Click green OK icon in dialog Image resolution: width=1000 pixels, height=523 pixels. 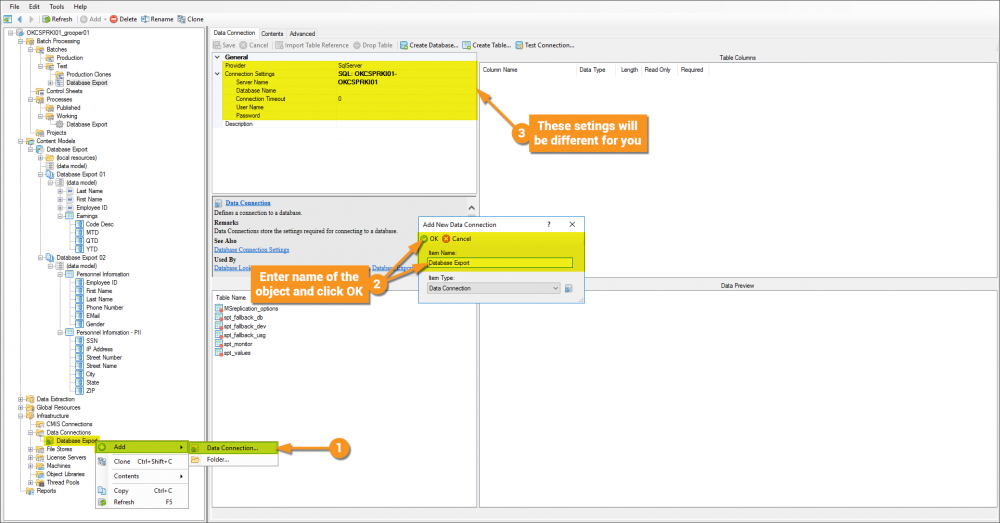[x=424, y=239]
